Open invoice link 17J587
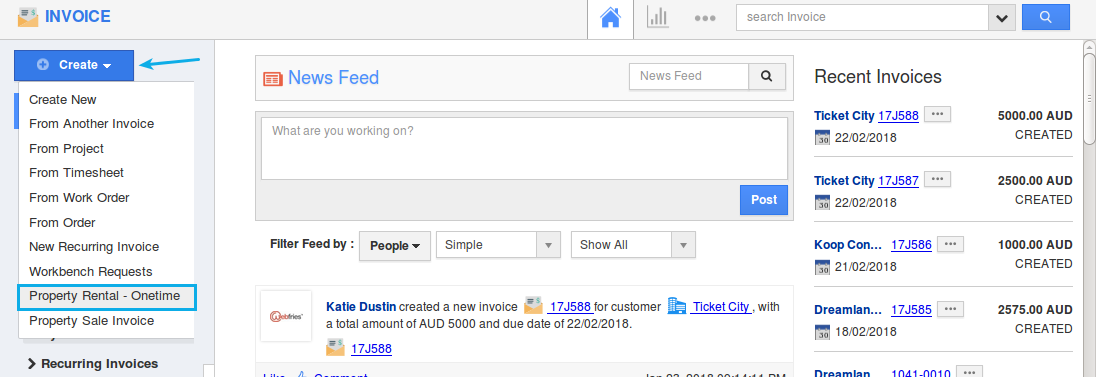This screenshot has height=377, width=1096. click(x=898, y=180)
